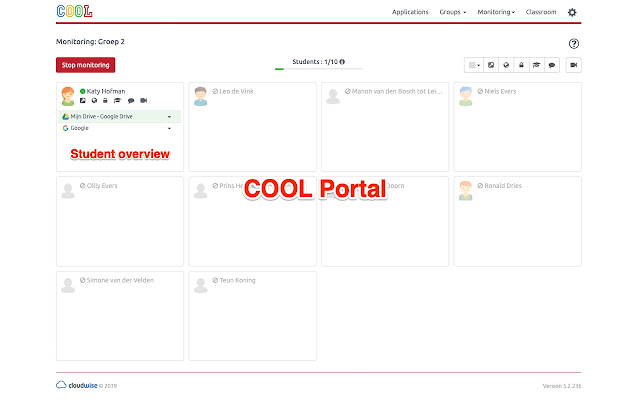Open the help question mark
The height and width of the screenshot is (400, 640).
574,44
